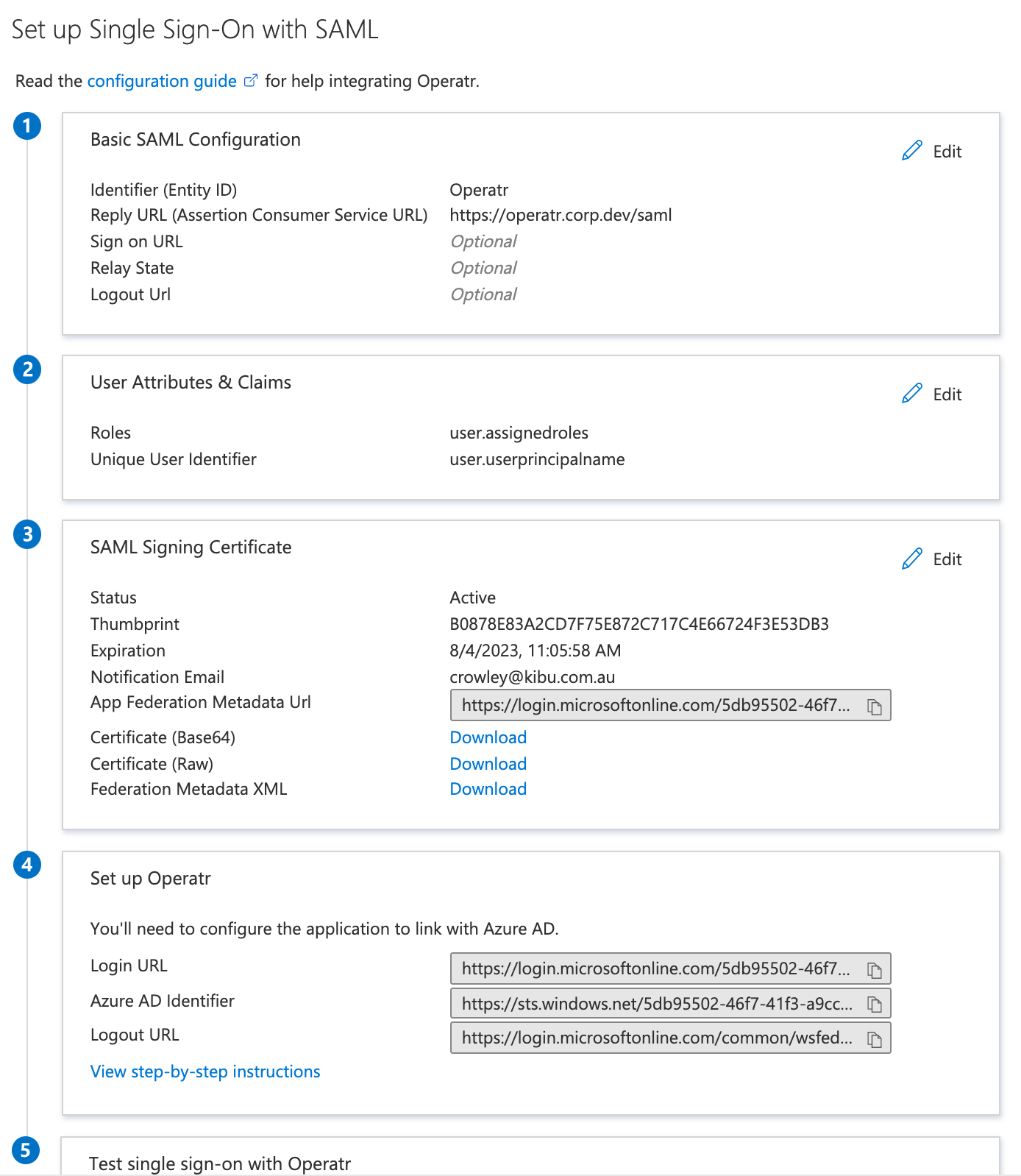Click the Relay State Optional placeholder
1021x1176 pixels.
coord(484,268)
